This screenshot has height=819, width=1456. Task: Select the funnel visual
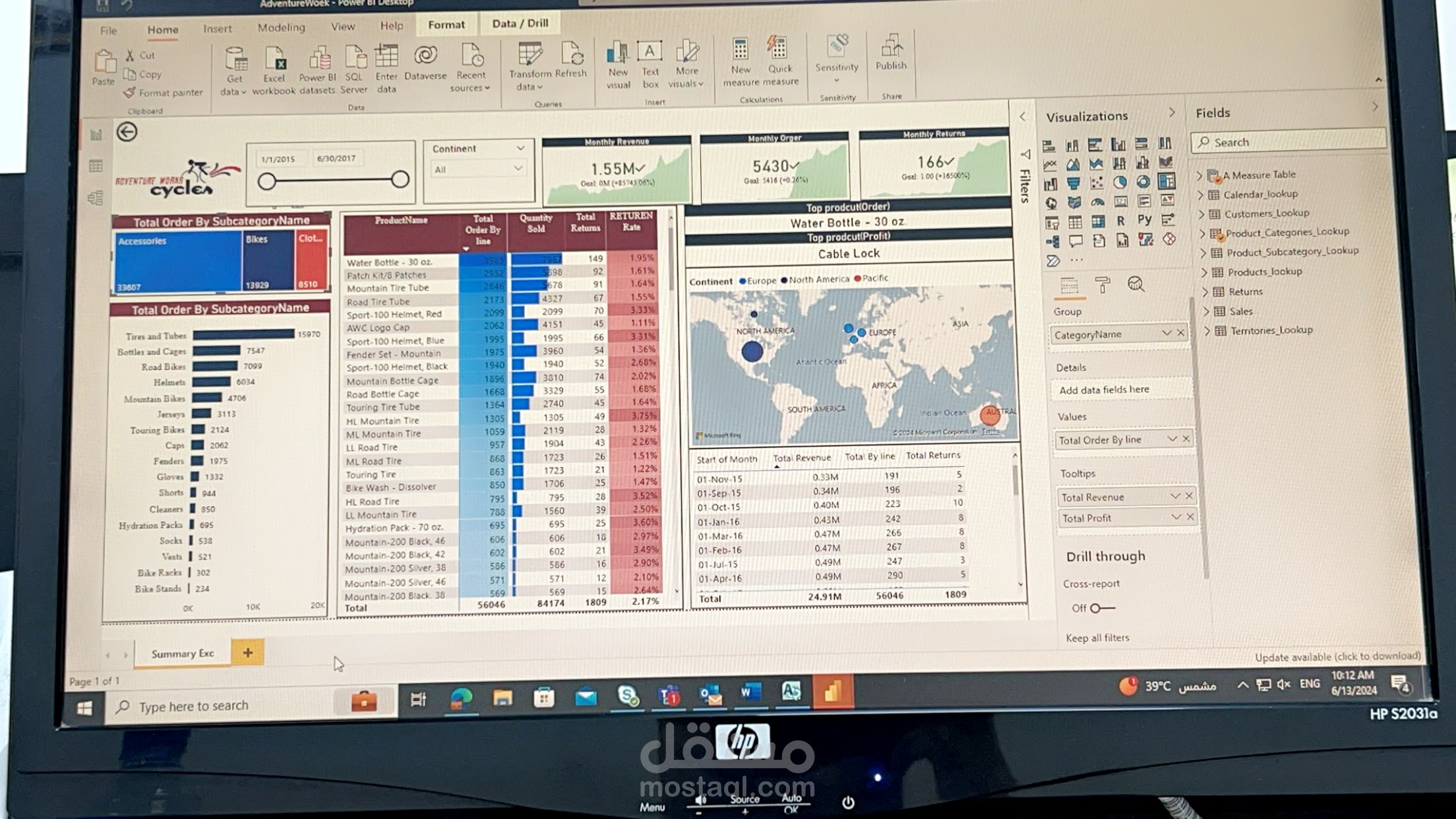pyautogui.click(x=1074, y=183)
